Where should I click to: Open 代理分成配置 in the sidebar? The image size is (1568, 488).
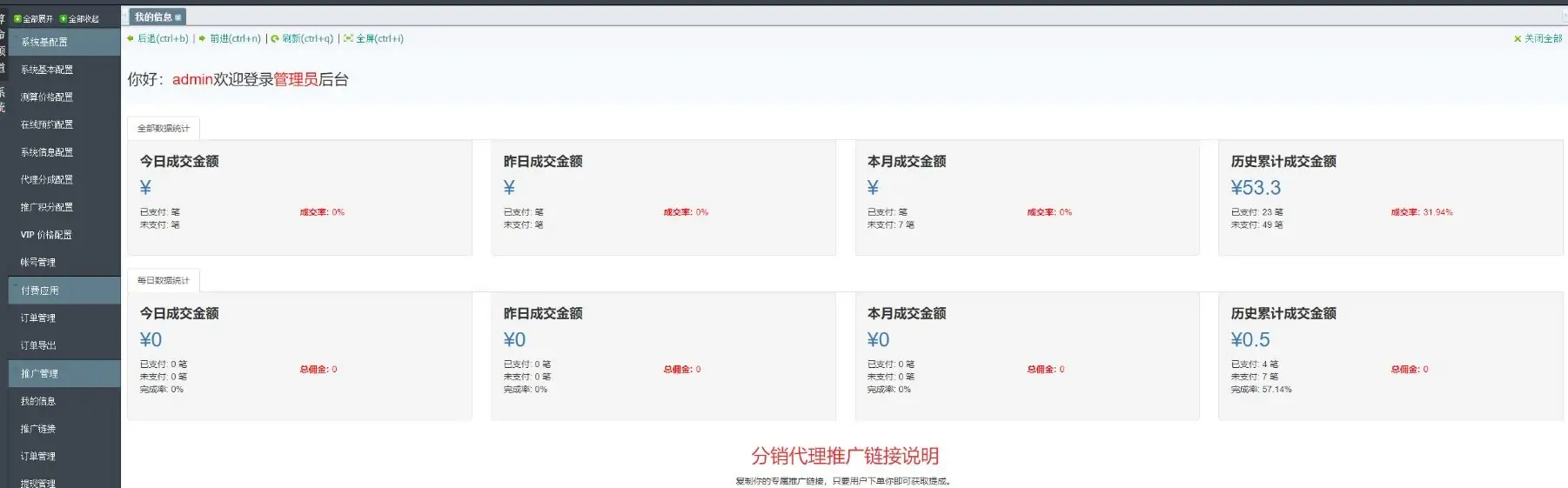tap(47, 179)
